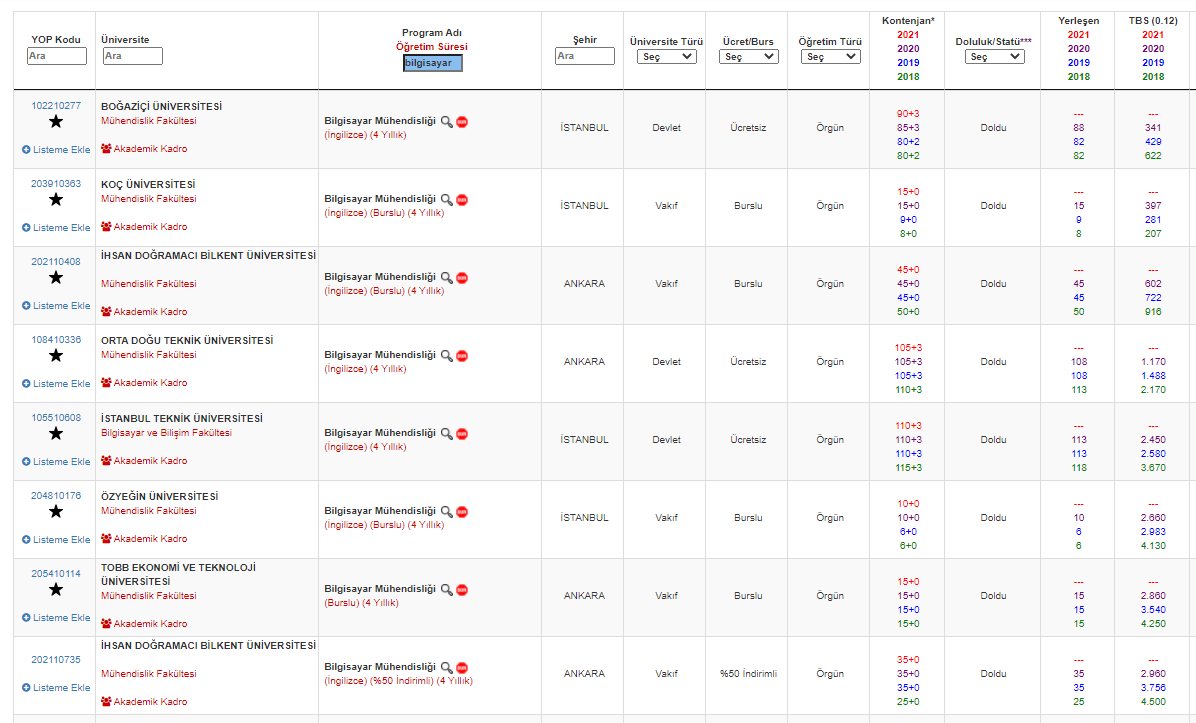Click red round icon in Bilkent %50 İndirimli row
The image size is (1196, 723).
(x=462, y=668)
